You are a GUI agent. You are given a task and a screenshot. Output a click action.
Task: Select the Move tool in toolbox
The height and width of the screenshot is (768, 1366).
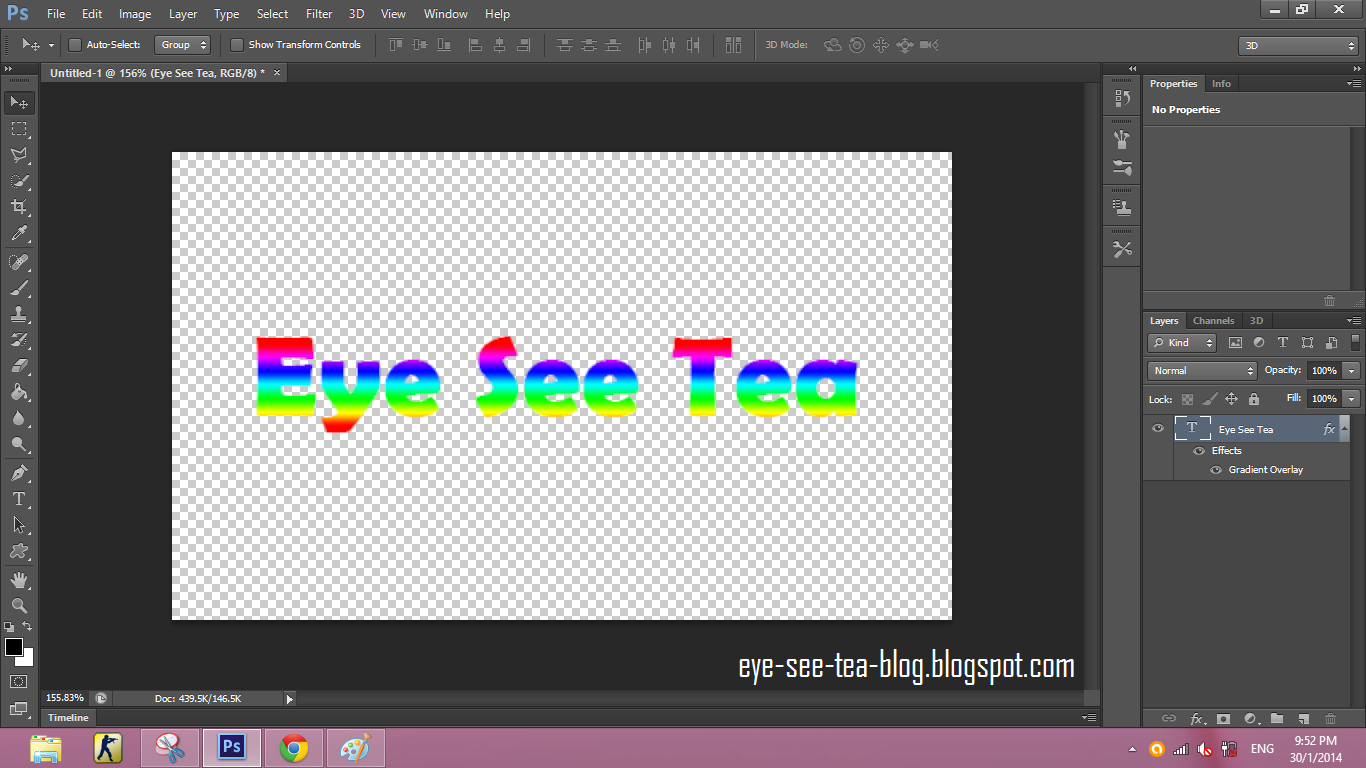[x=19, y=102]
